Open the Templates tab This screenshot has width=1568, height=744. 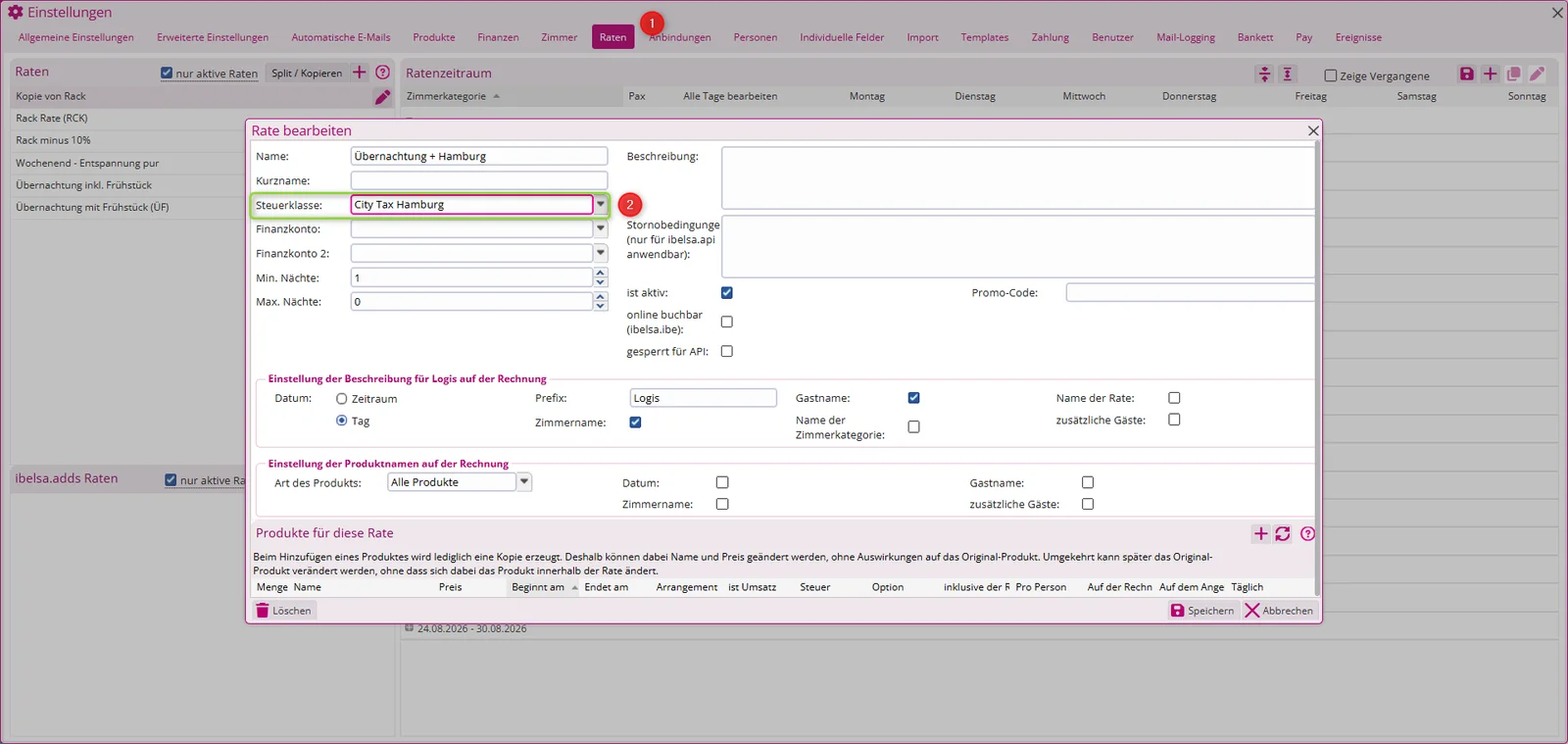(984, 37)
